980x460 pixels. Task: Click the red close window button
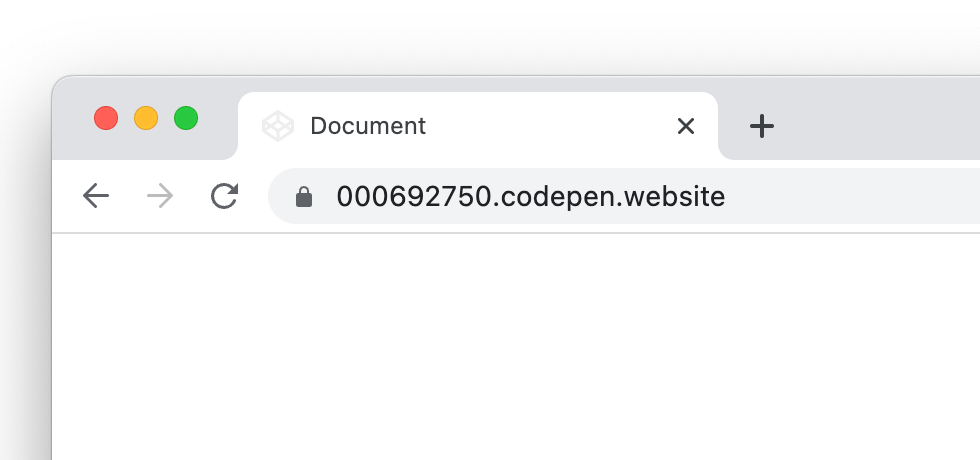coord(106,118)
